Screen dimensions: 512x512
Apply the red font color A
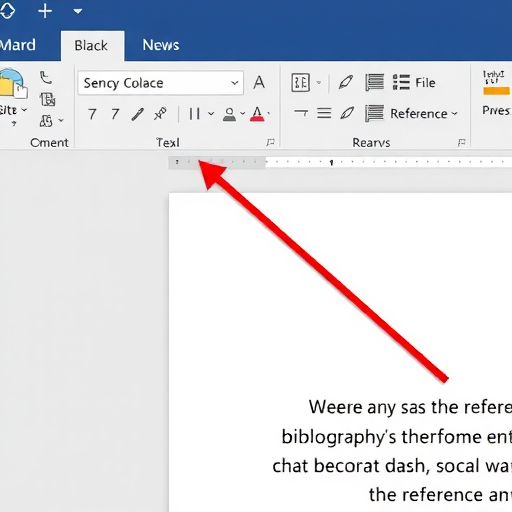coord(257,114)
